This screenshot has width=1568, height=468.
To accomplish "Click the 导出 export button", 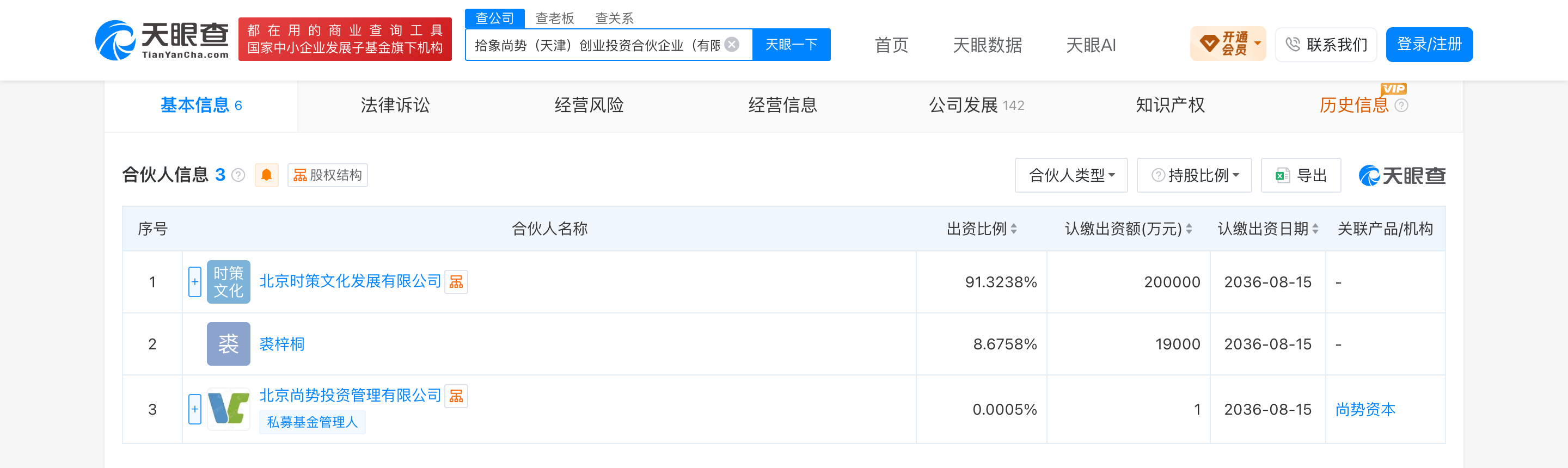I will [x=1301, y=175].
